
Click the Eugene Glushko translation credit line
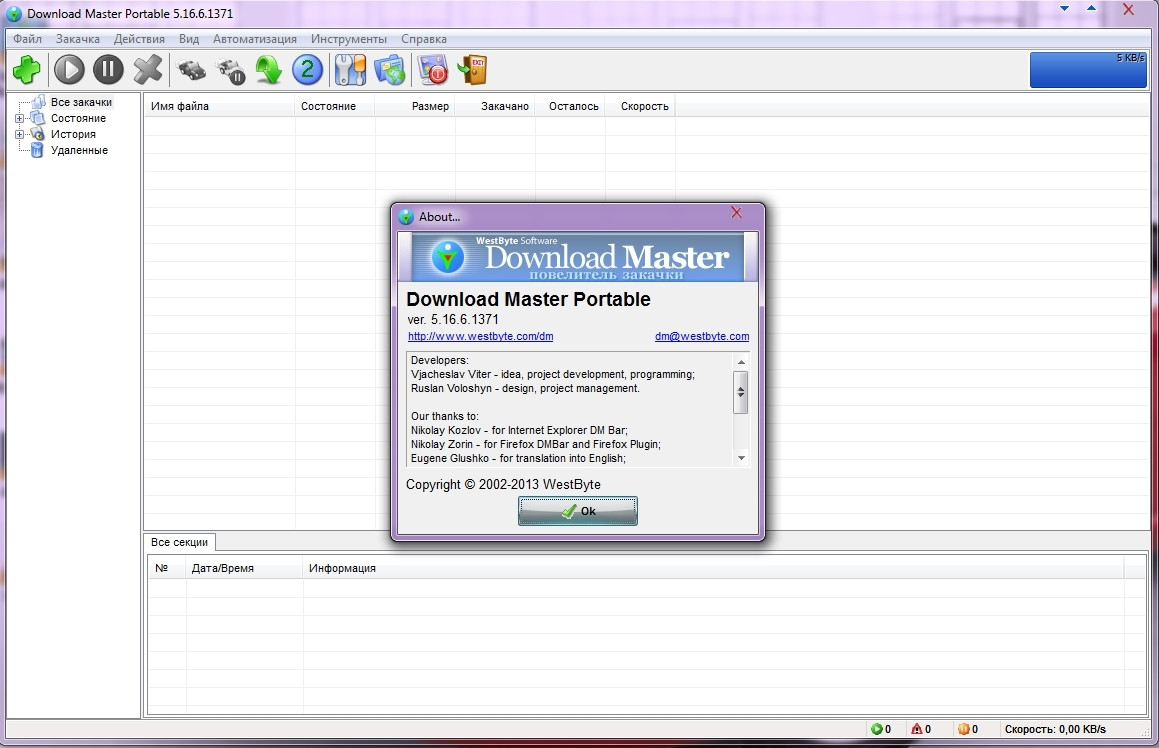click(x=518, y=458)
